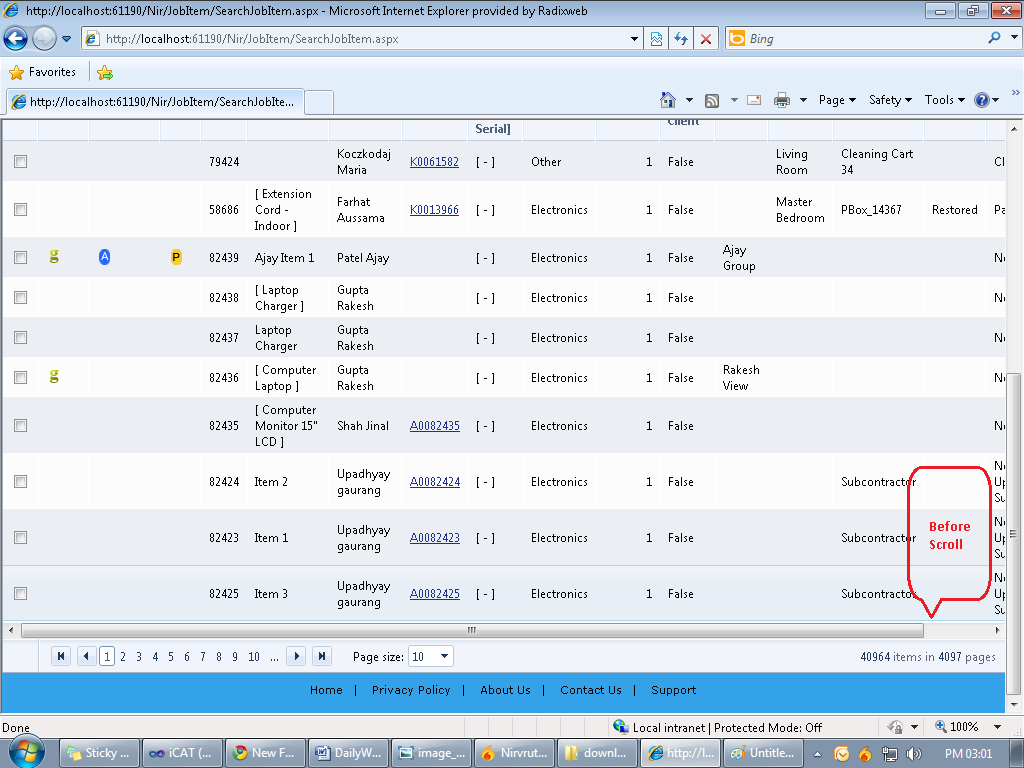
Task: Click the RSS feeds icon
Action: pyautogui.click(x=712, y=101)
